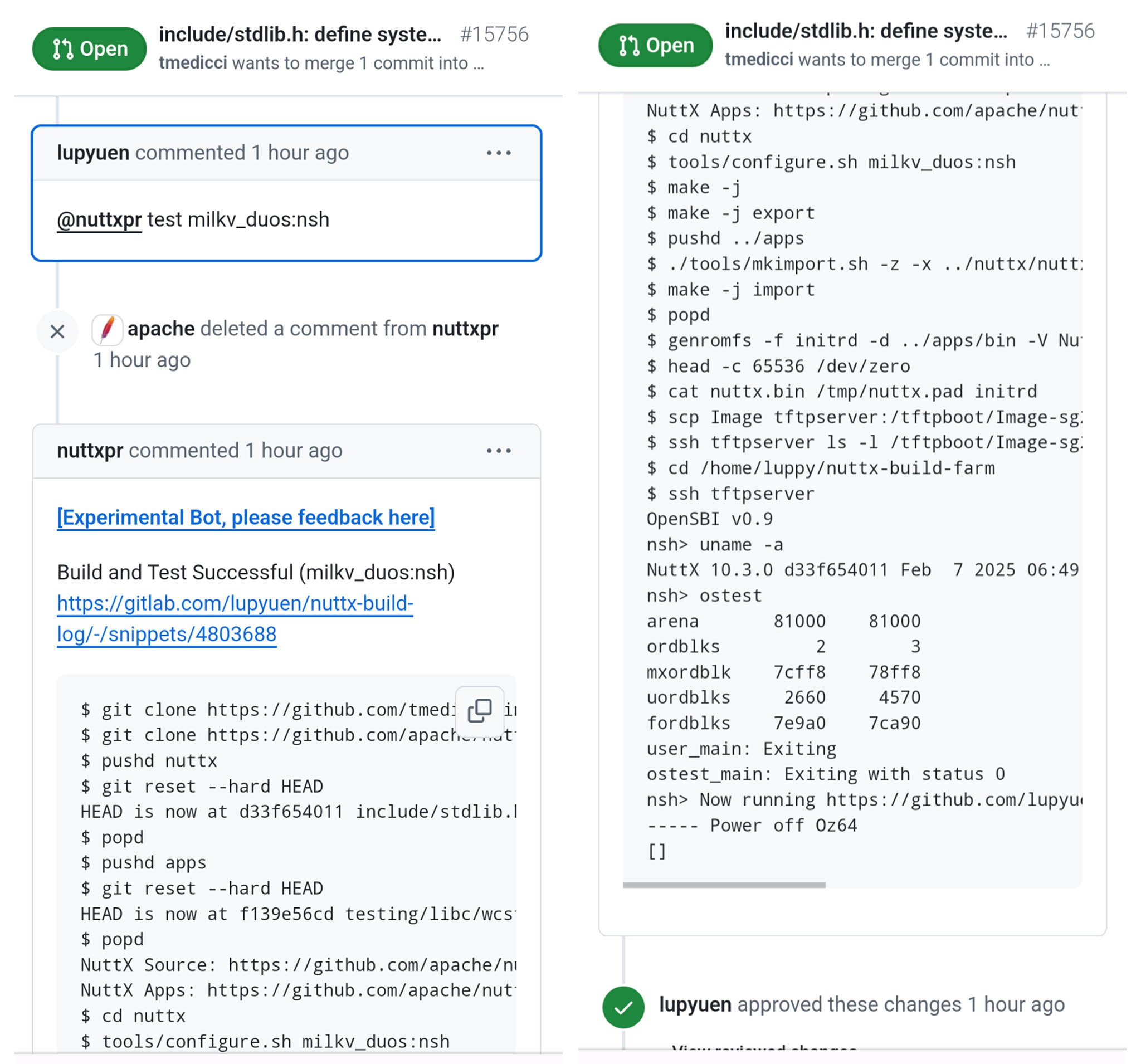This screenshot has height=1064, width=1141.
Task: Open the kebab menu on lupyuen's comment
Action: (x=498, y=152)
